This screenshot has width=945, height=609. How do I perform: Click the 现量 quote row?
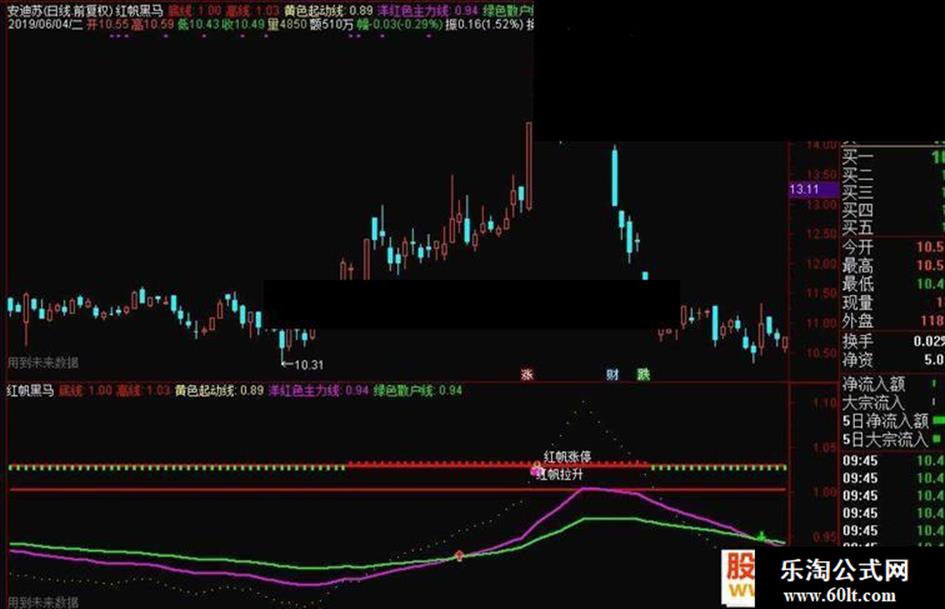[893, 302]
